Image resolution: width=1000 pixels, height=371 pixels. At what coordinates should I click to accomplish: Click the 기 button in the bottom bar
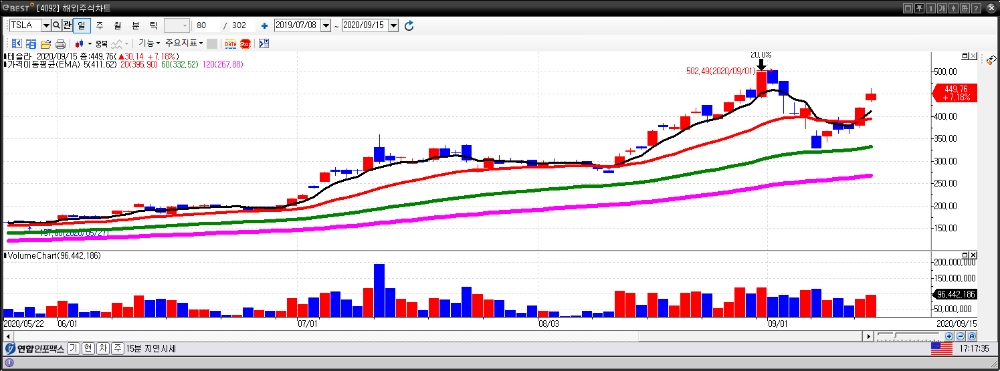pos(73,349)
